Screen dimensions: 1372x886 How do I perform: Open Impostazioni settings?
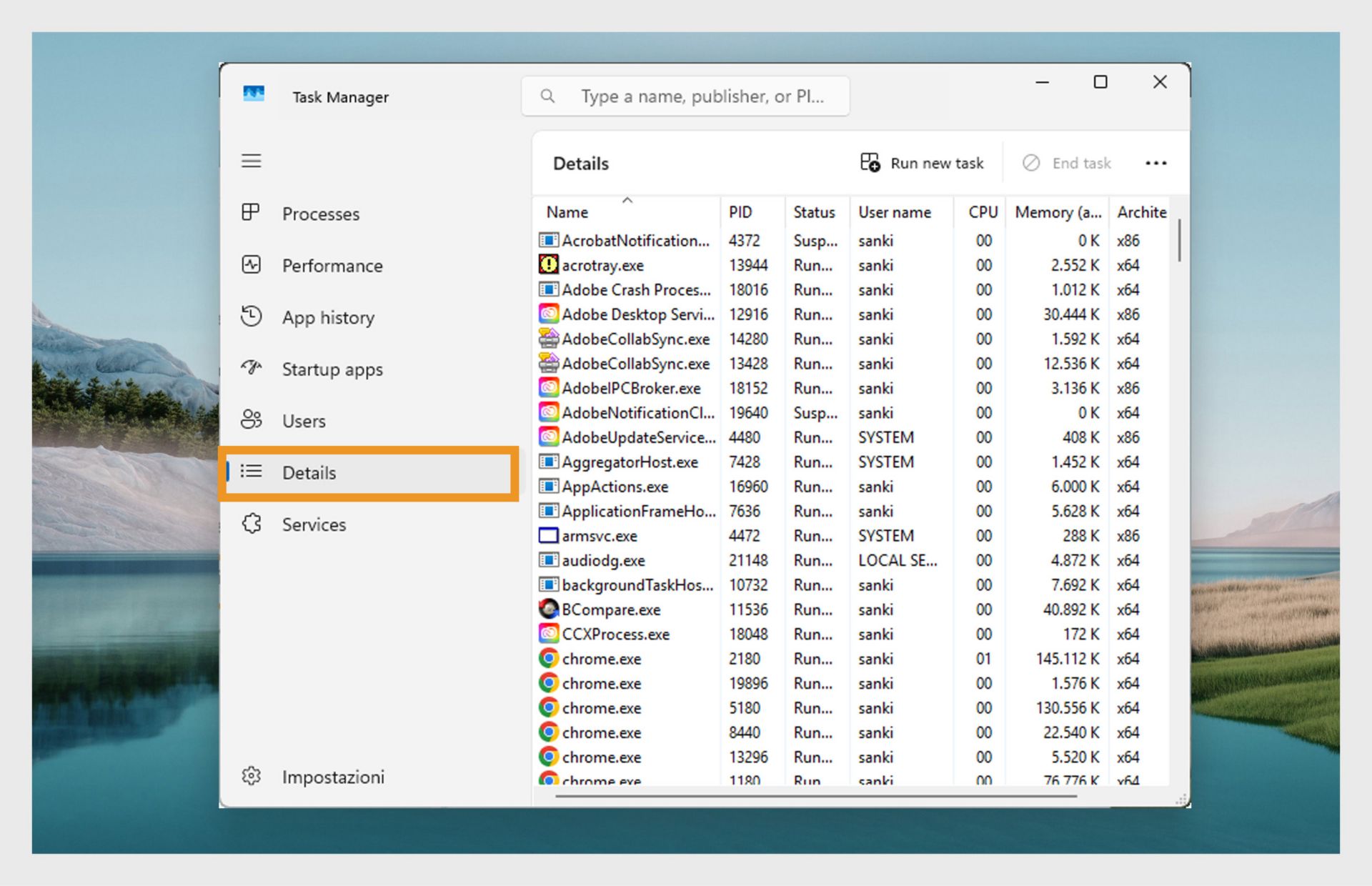click(333, 777)
